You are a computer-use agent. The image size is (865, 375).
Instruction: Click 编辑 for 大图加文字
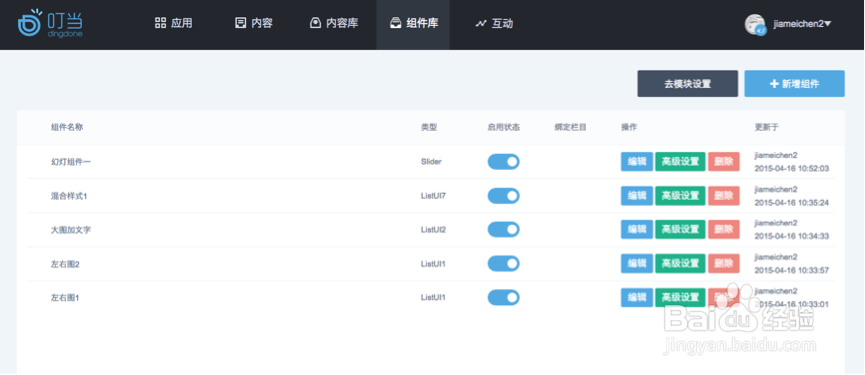637,229
